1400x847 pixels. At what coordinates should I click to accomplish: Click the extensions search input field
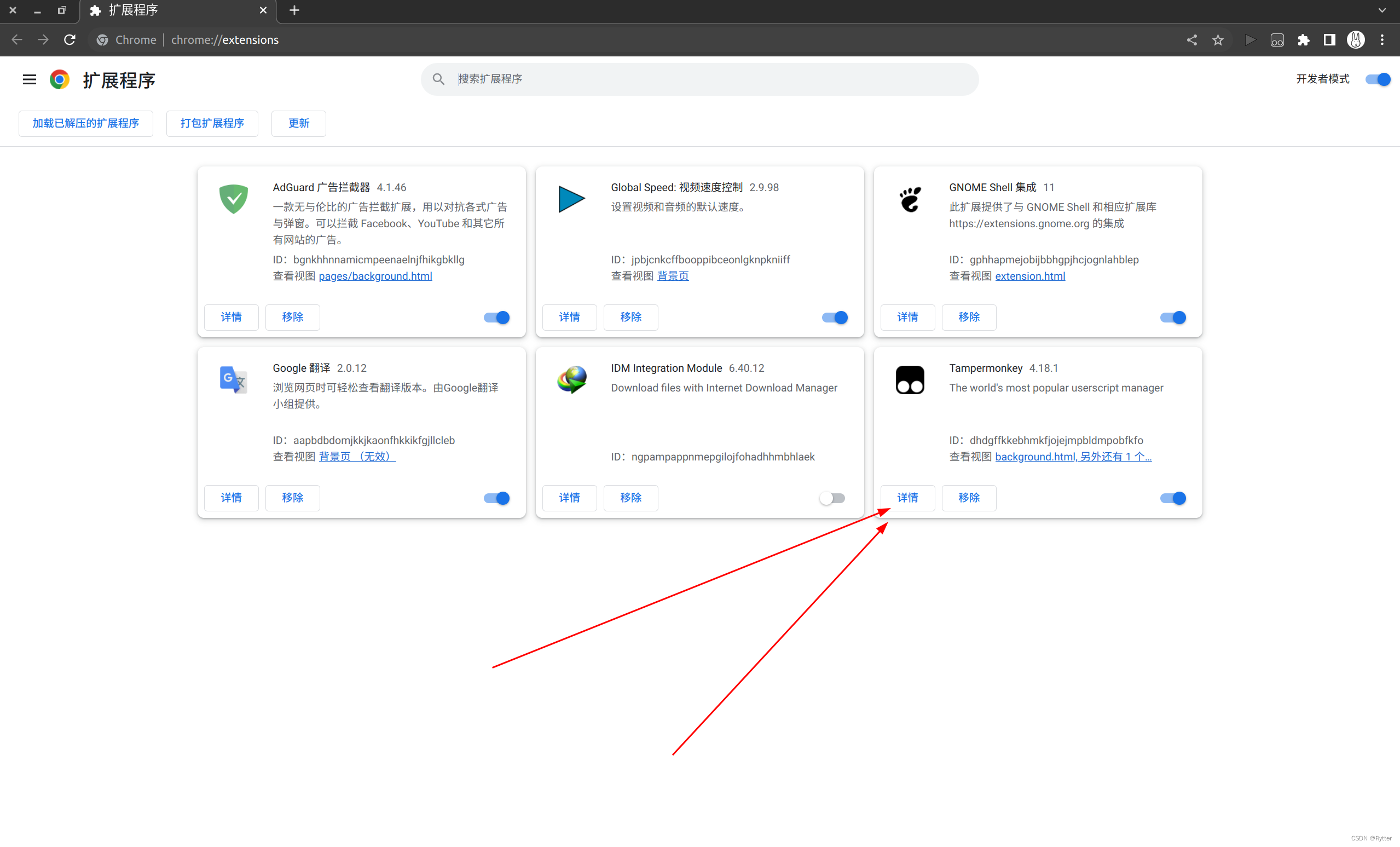(x=700, y=79)
